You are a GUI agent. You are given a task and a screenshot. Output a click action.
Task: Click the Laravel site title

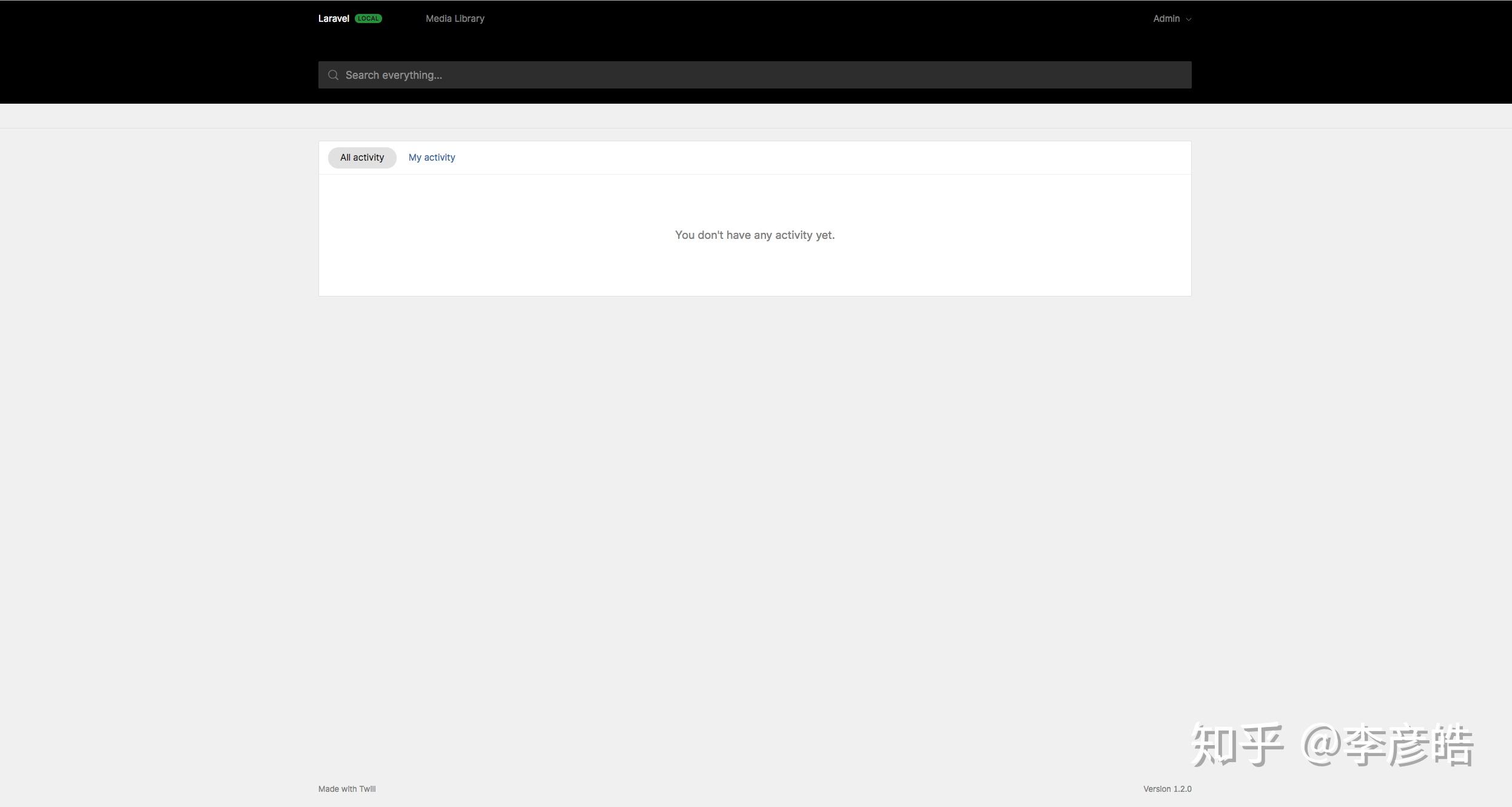(x=334, y=19)
